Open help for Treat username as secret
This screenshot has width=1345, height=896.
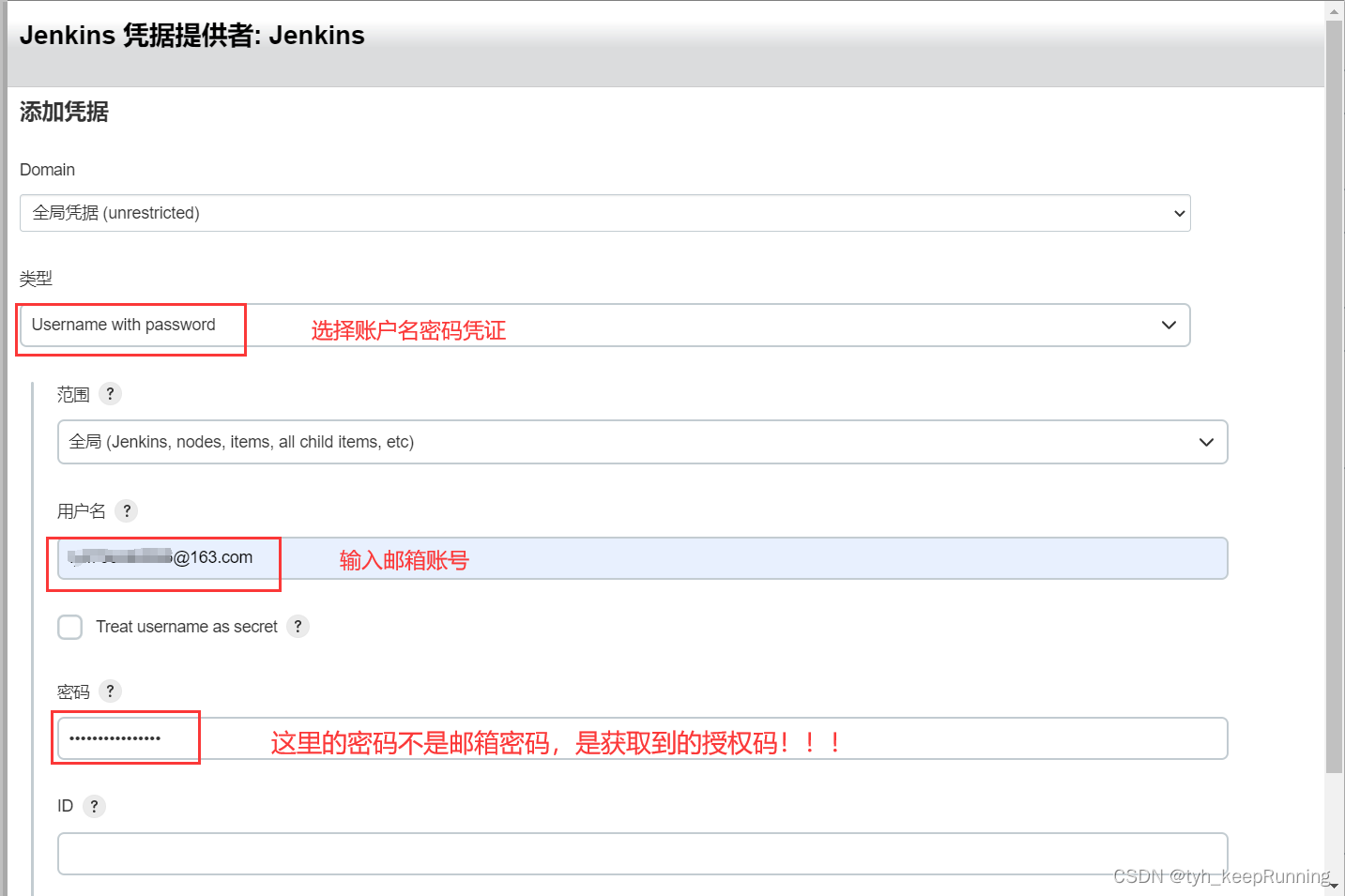(298, 626)
